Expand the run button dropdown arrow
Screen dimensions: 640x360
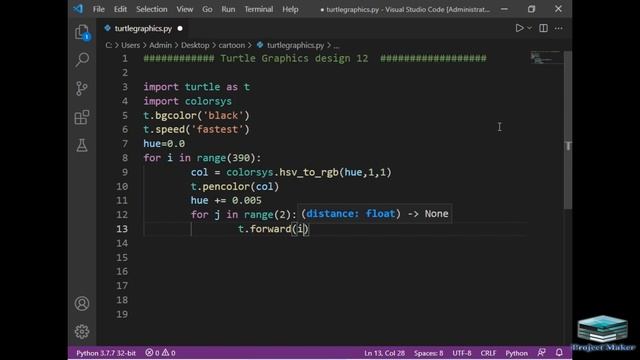point(529,28)
